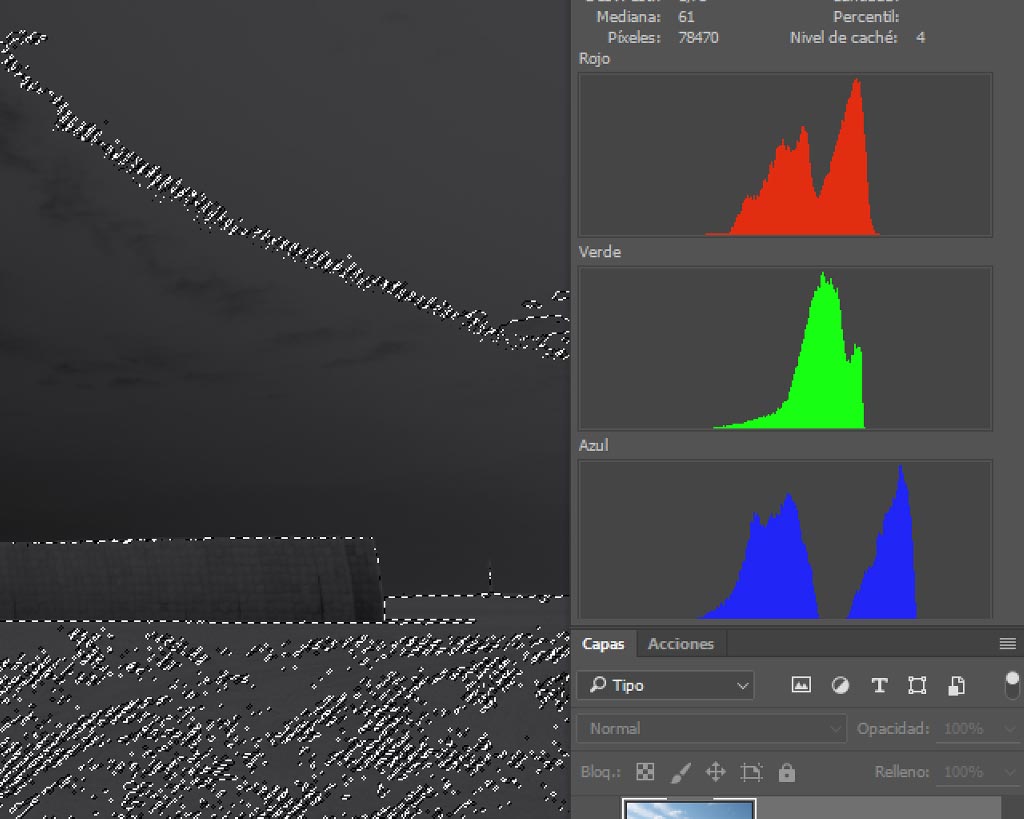Click the Opacidad label

[893, 728]
